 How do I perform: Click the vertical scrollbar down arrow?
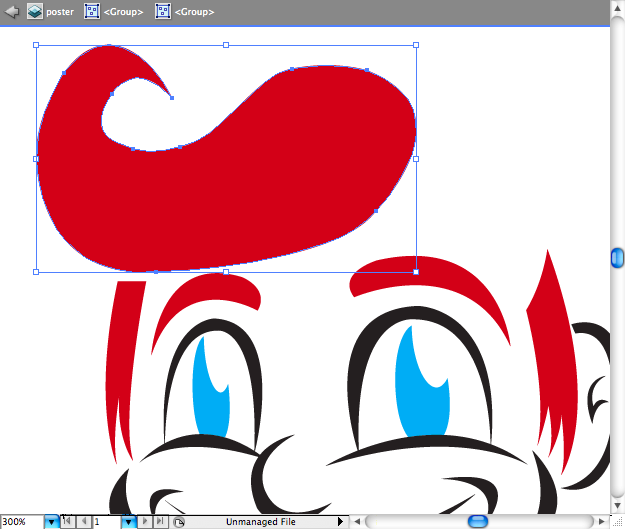pyautogui.click(x=617, y=506)
